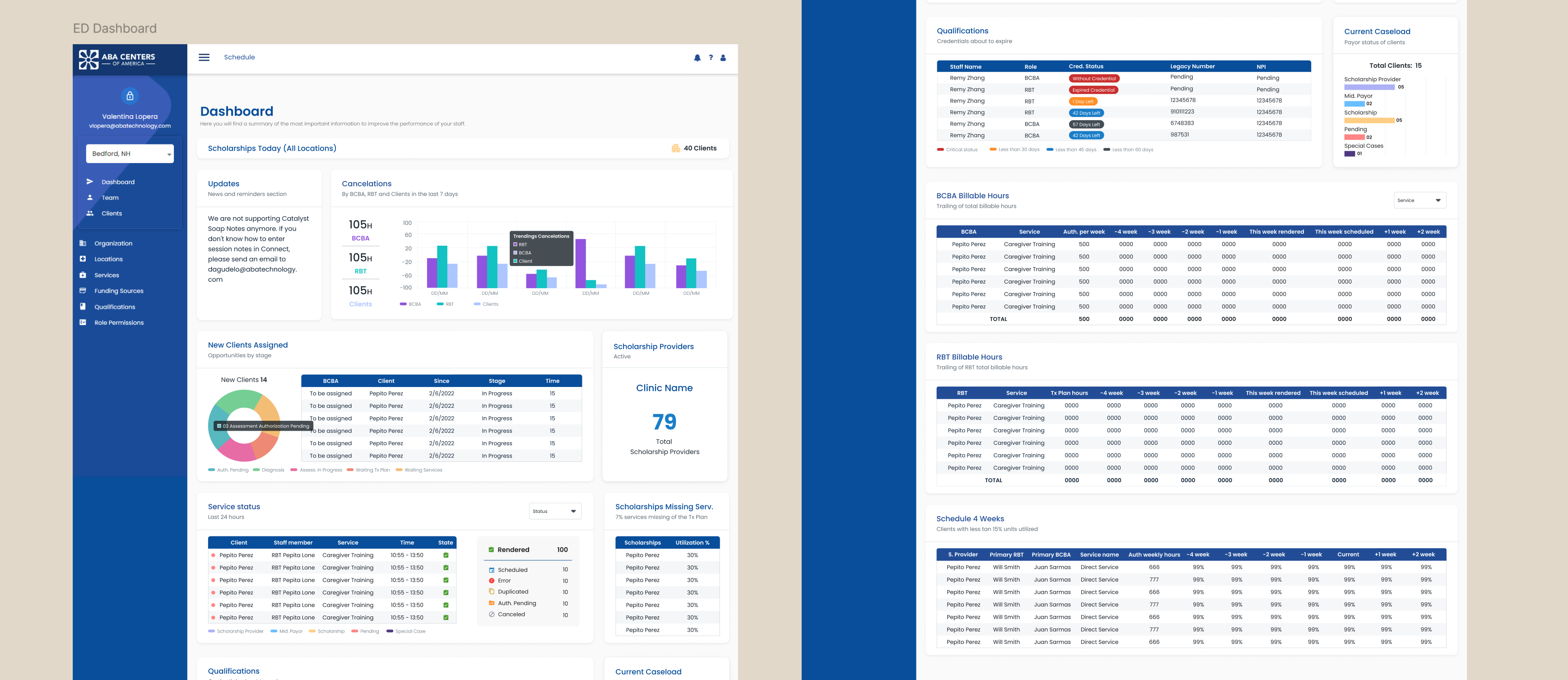Open the Bedford, NH location dropdown

point(130,154)
